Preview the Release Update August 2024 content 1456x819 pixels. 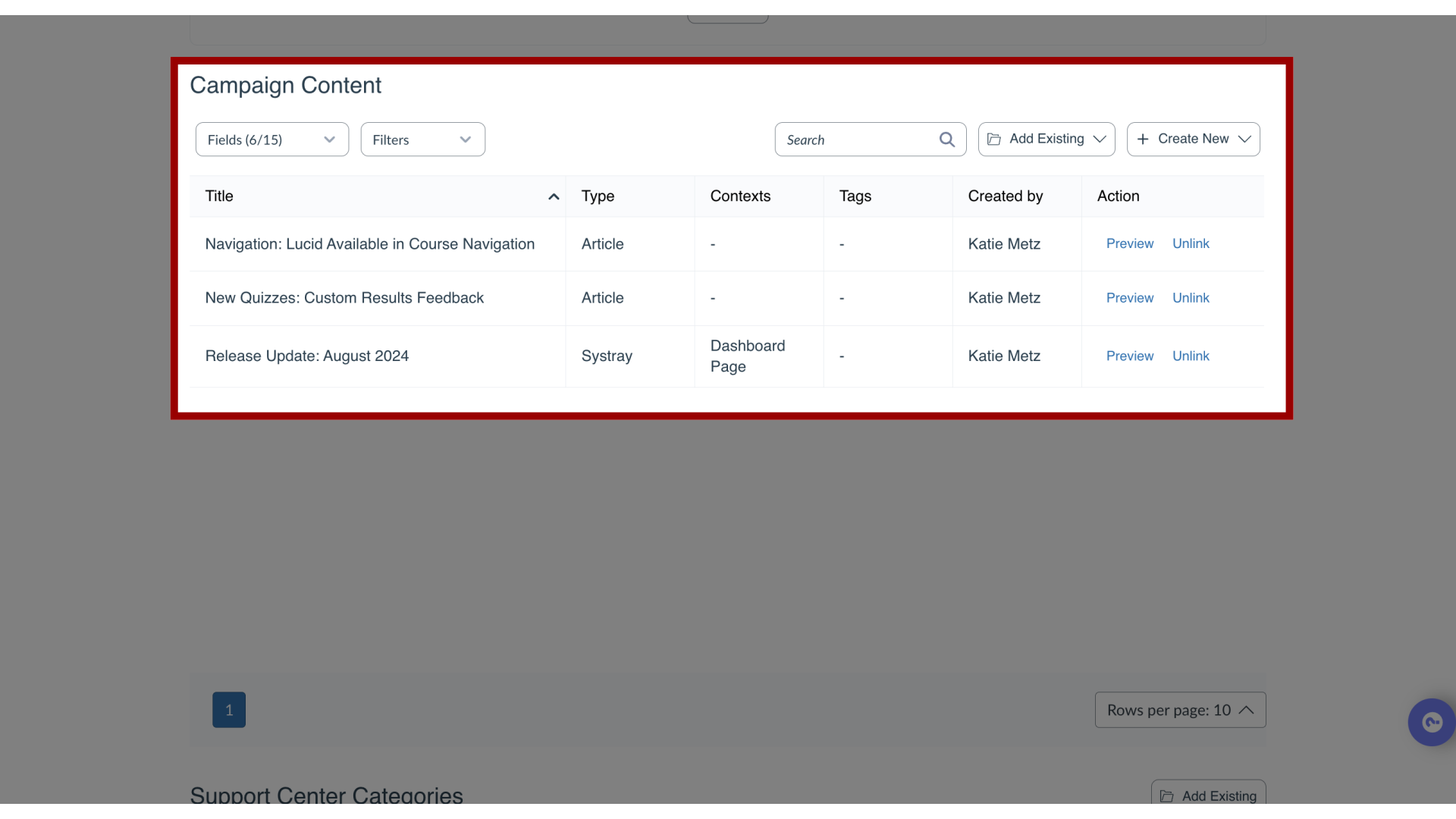click(1129, 356)
